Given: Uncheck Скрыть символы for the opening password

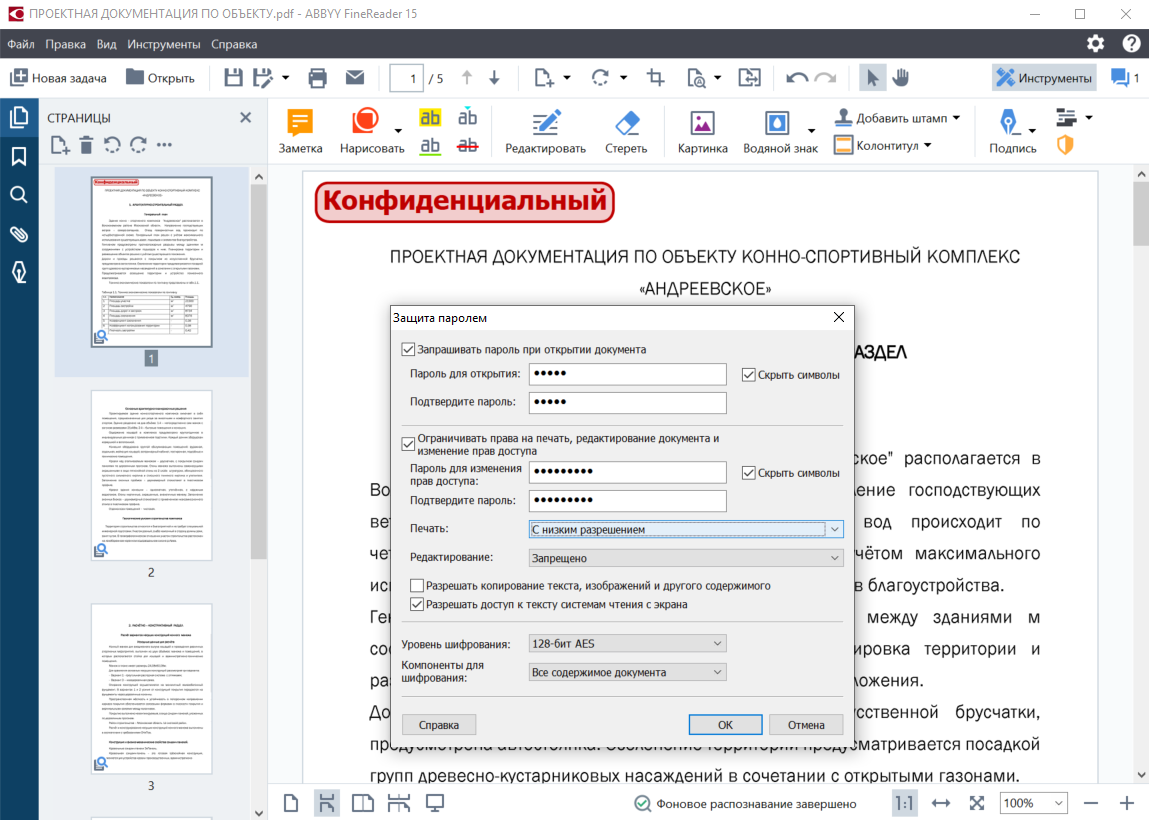Looking at the screenshot, I should [x=749, y=374].
